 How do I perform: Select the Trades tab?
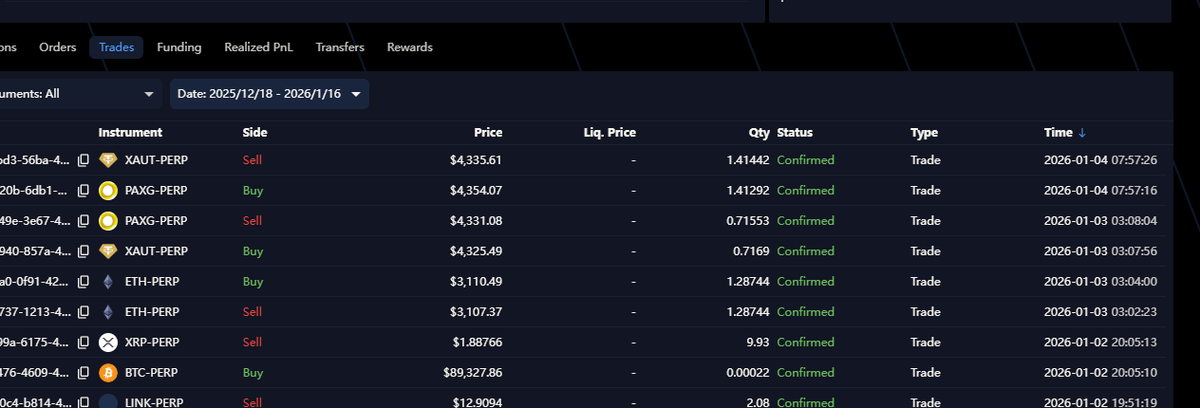(x=116, y=47)
